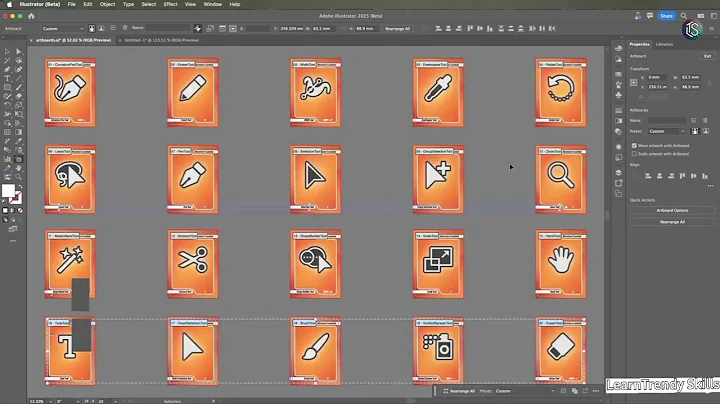Open the Object menu
720x404 pixels.
[x=107, y=4]
